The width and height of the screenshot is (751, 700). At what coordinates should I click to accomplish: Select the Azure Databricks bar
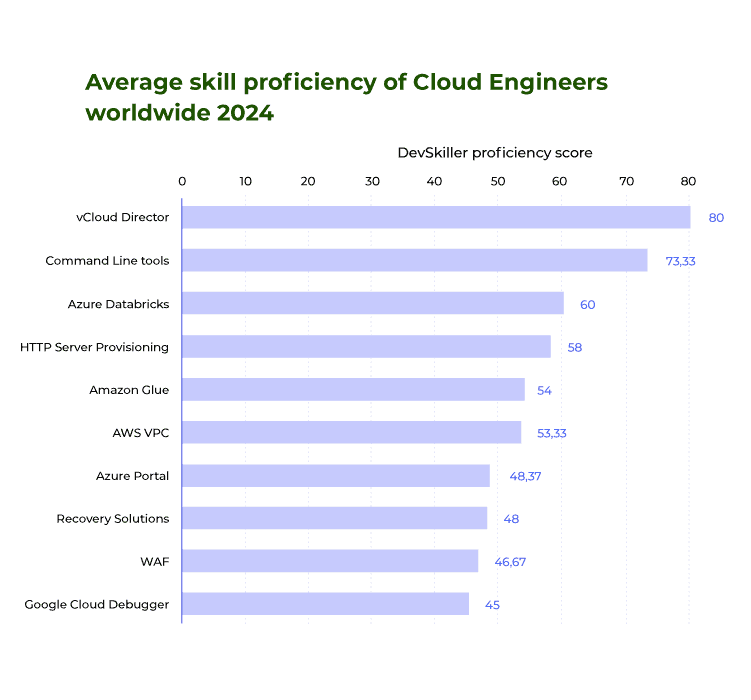click(373, 303)
